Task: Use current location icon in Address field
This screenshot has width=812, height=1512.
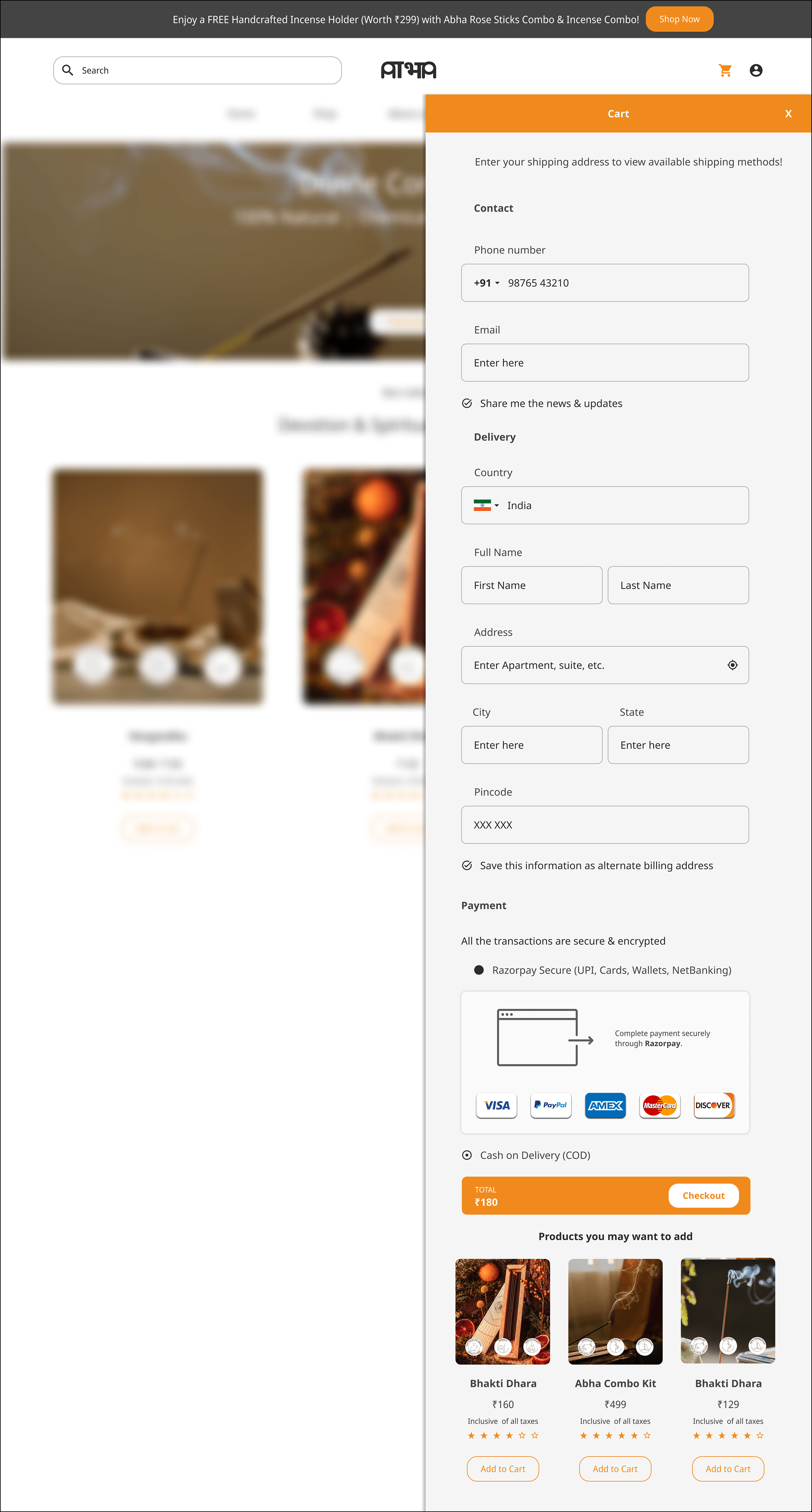Action: pyautogui.click(x=732, y=665)
